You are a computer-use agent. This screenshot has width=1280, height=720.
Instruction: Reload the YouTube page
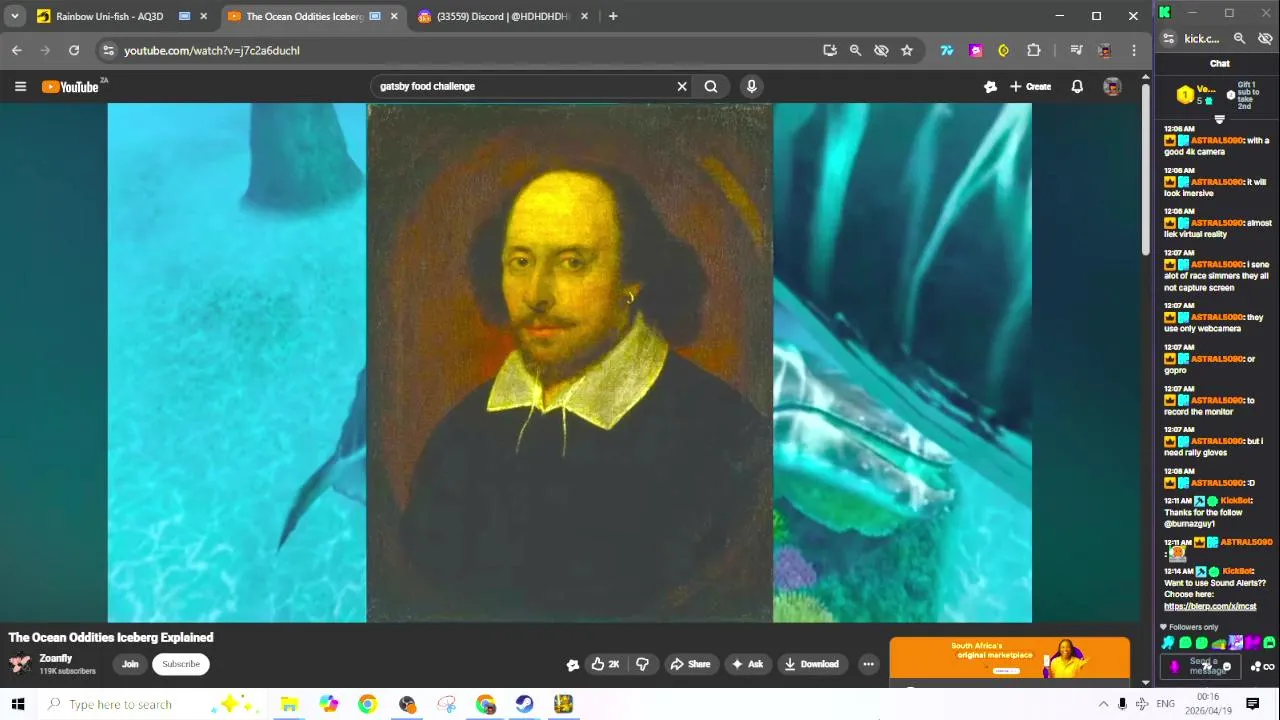coord(74,50)
